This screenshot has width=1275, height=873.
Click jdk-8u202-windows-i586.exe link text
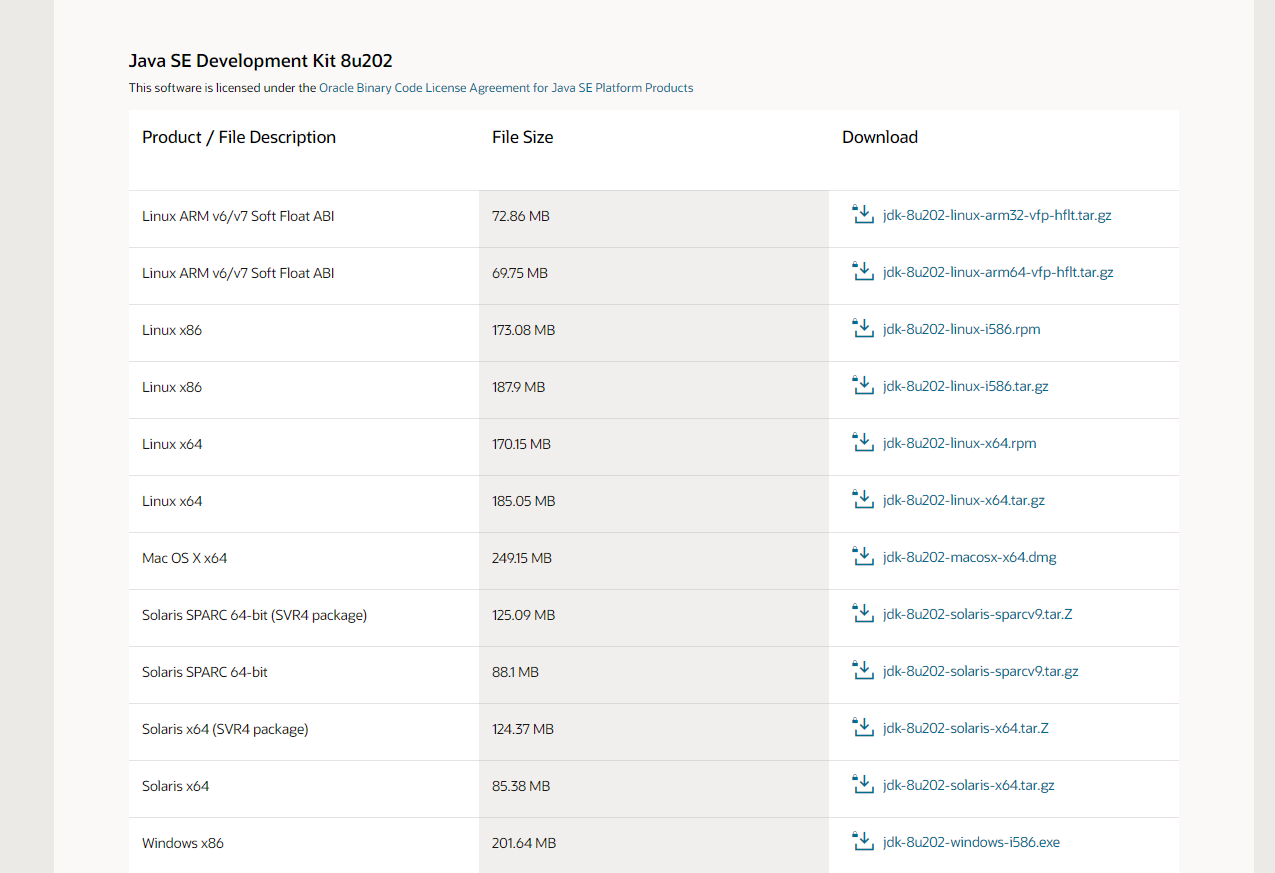(x=971, y=842)
